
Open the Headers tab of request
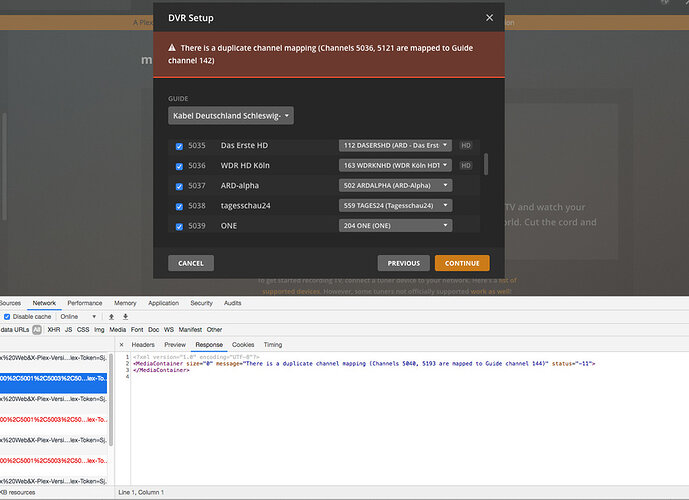(x=143, y=345)
